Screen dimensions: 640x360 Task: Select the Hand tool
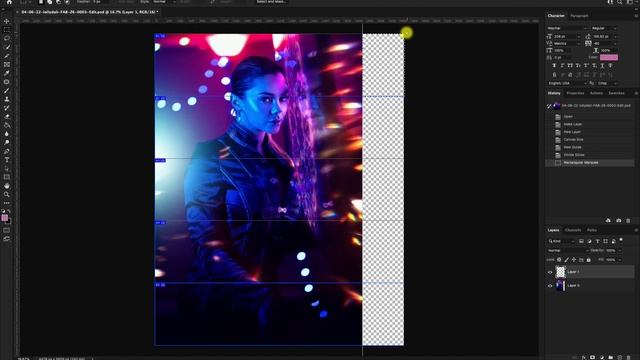tap(7, 186)
